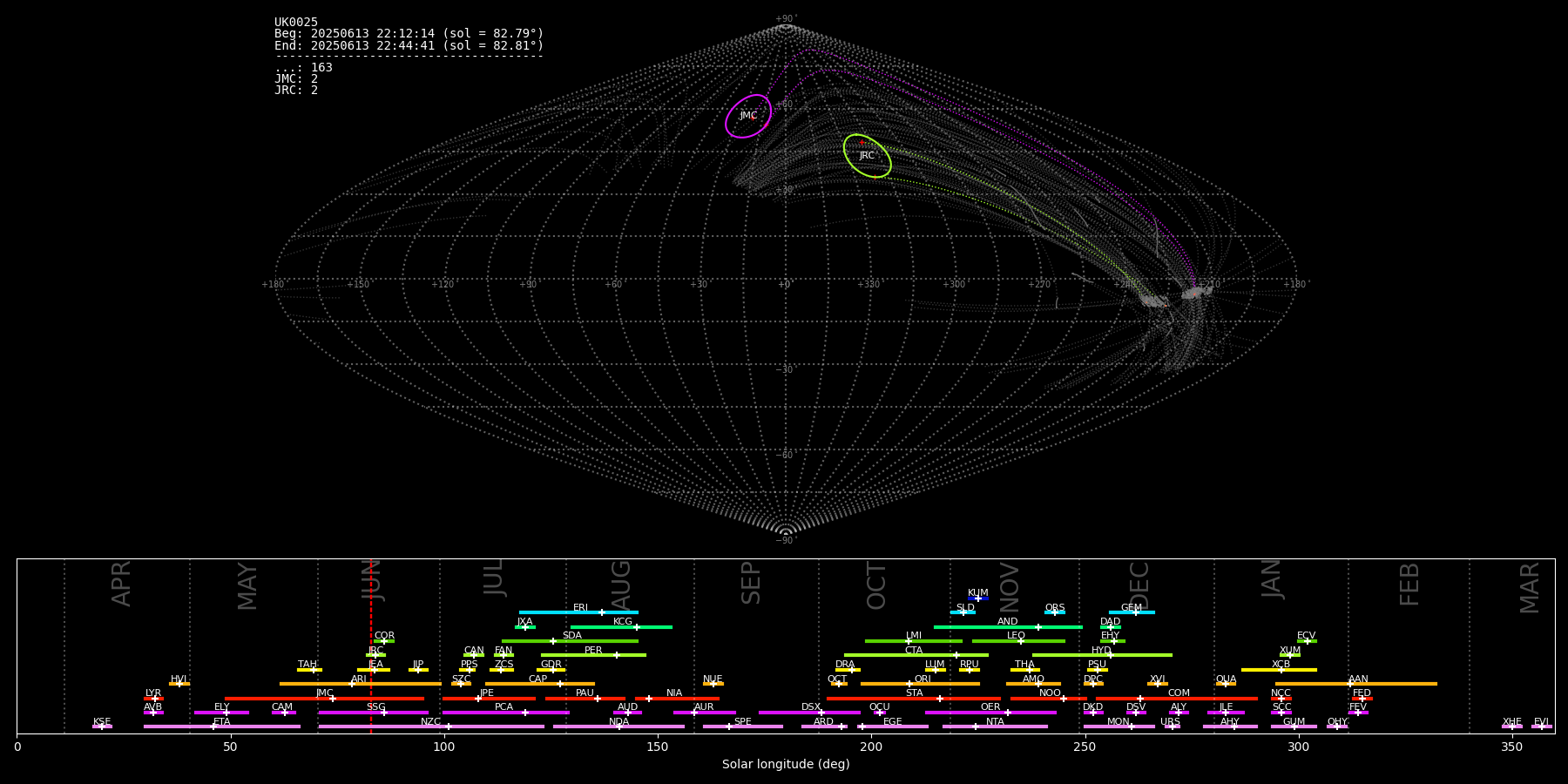Screen dimensions: 1568x784
Task: Click the XCB shower label in the timeline
Action: [x=1281, y=665]
